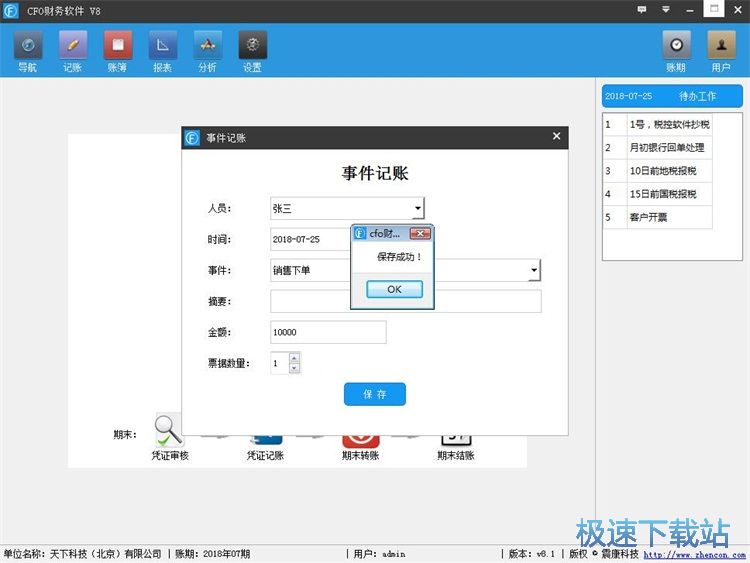Screen dimensions: 750x563
Task: Select todo row 月初银行回单处理
Action: (658, 147)
